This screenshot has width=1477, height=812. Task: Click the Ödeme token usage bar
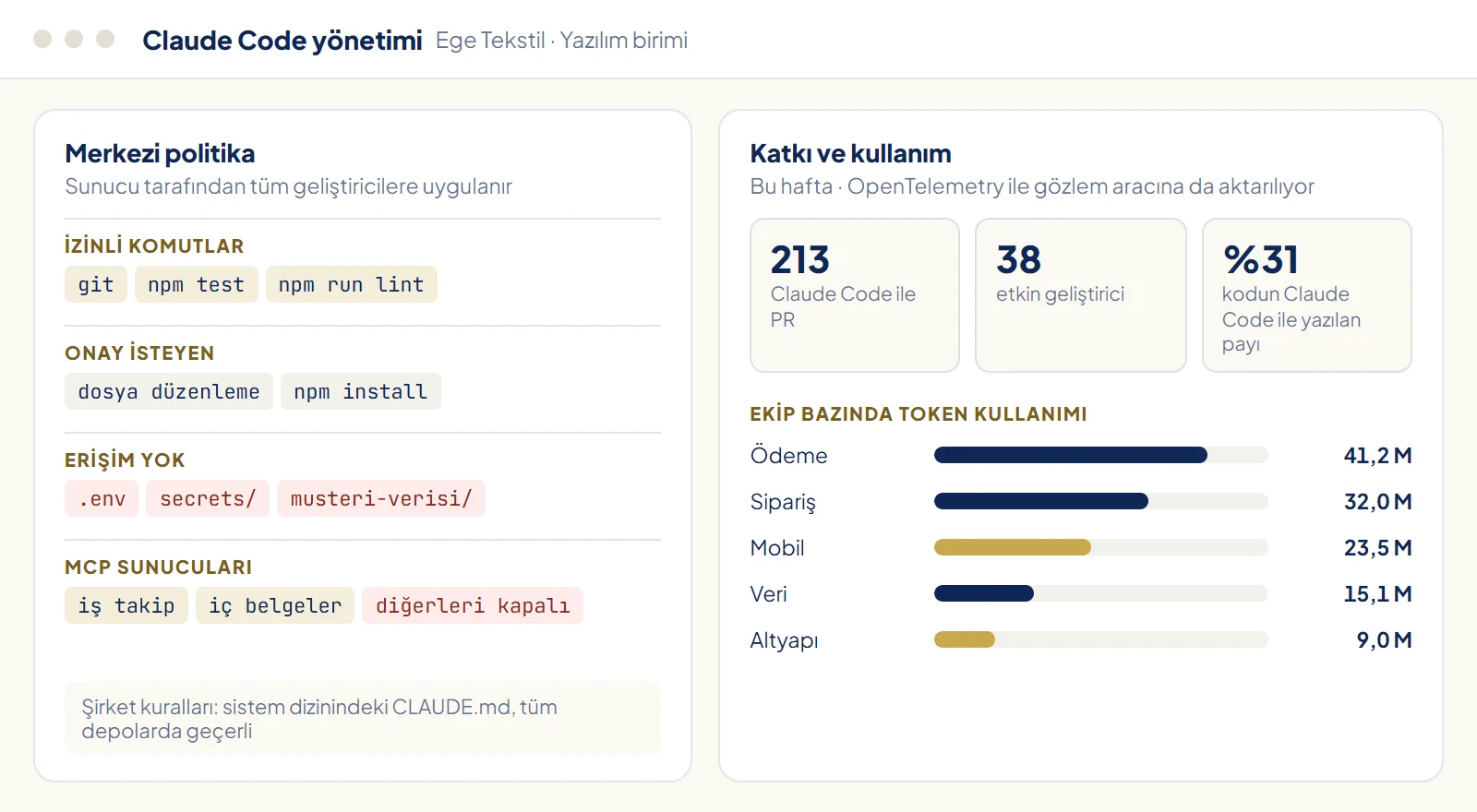click(x=1101, y=455)
